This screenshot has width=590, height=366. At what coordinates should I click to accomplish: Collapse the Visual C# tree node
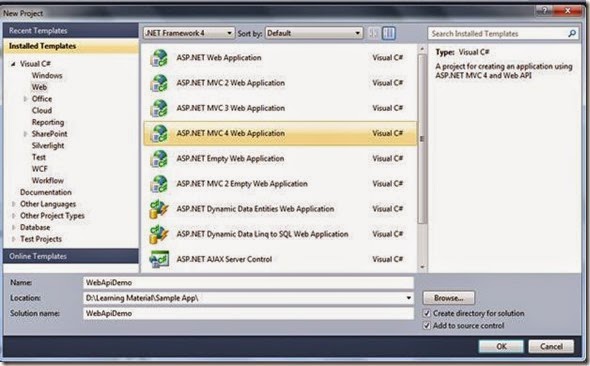(x=13, y=64)
